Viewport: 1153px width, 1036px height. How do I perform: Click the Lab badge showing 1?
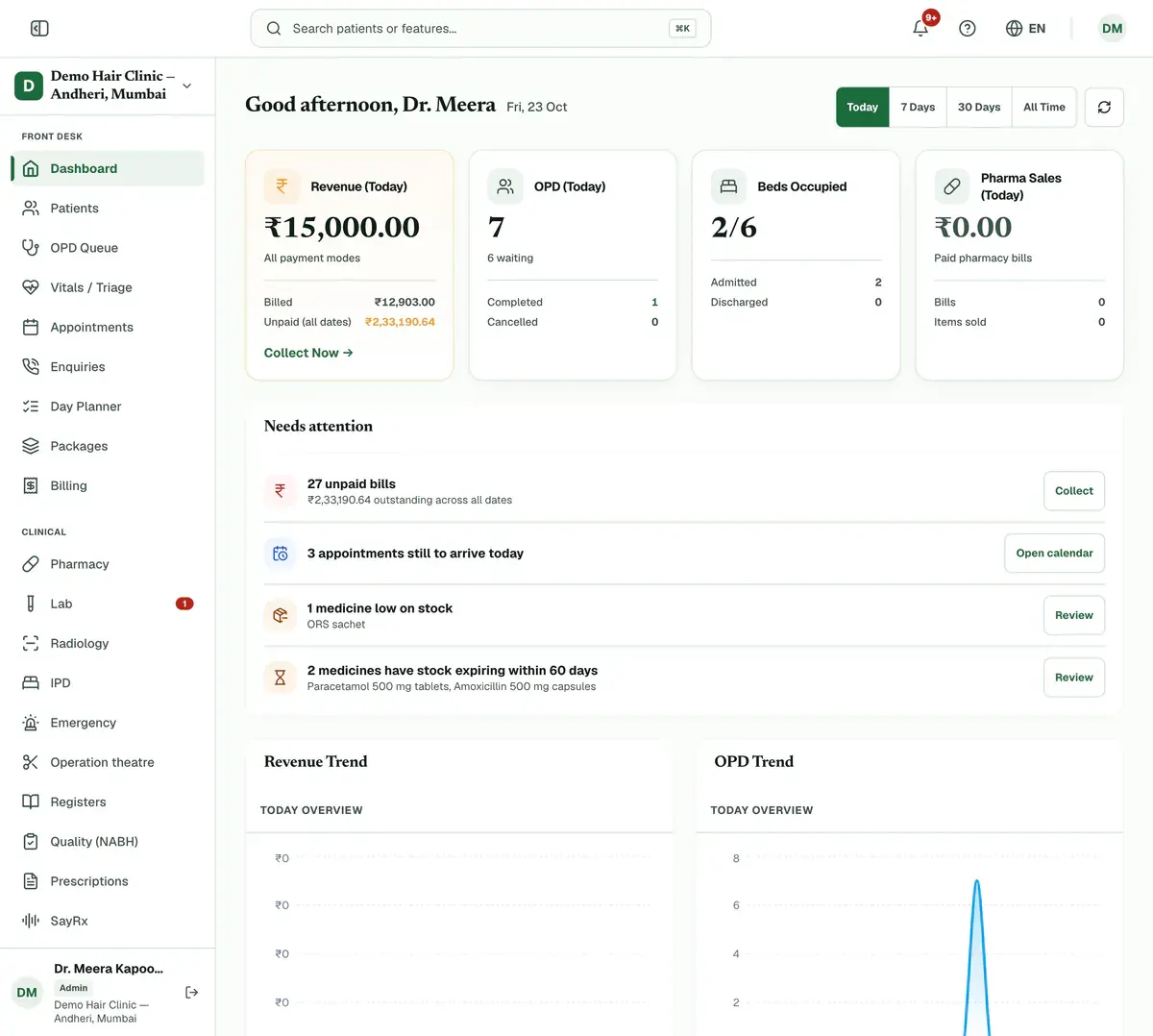click(184, 604)
